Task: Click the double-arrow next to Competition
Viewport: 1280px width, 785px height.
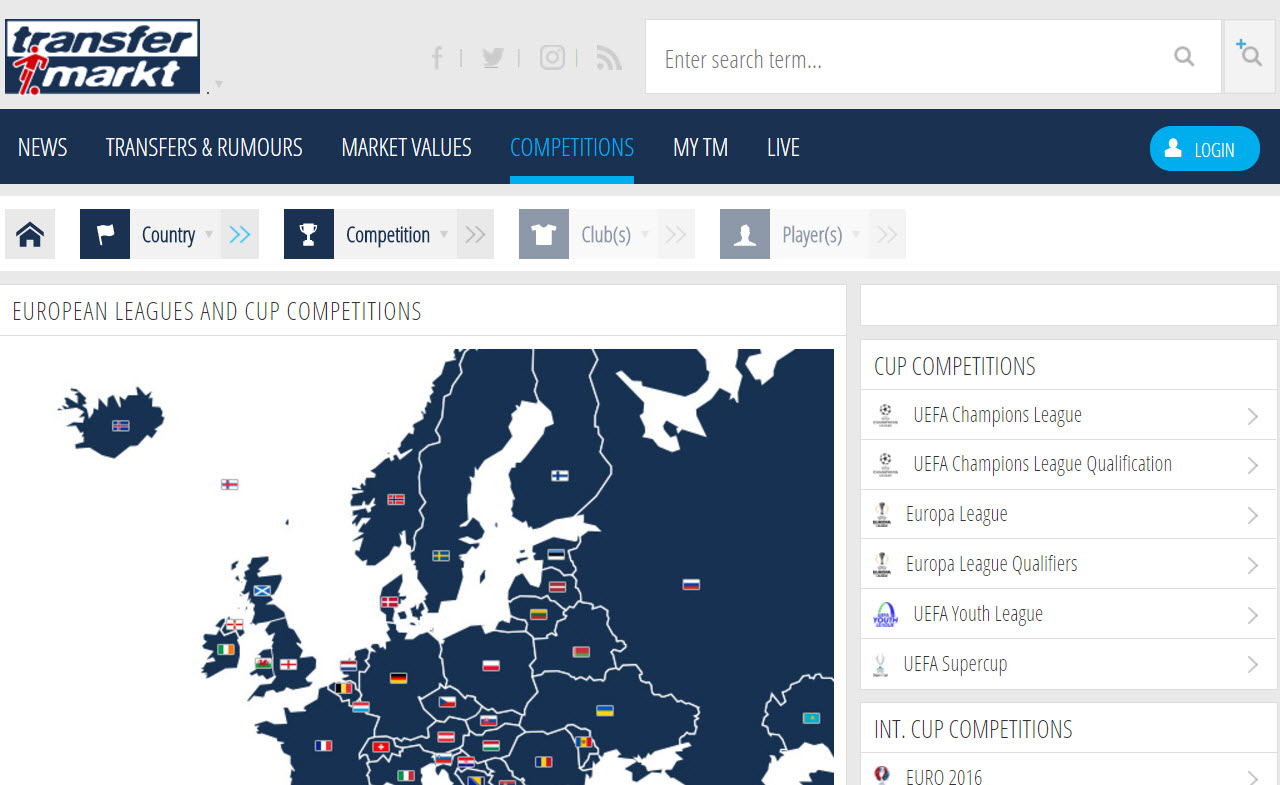Action: pyautogui.click(x=476, y=234)
